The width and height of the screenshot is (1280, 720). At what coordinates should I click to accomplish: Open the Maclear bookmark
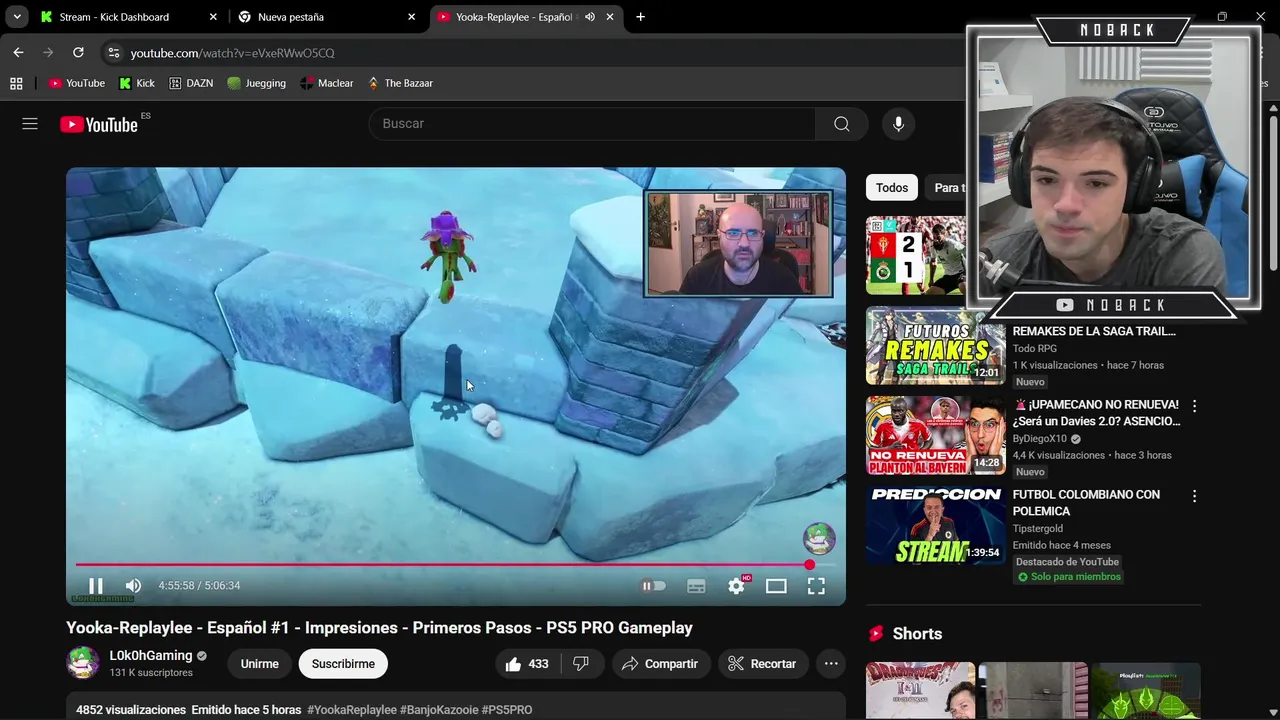point(327,83)
